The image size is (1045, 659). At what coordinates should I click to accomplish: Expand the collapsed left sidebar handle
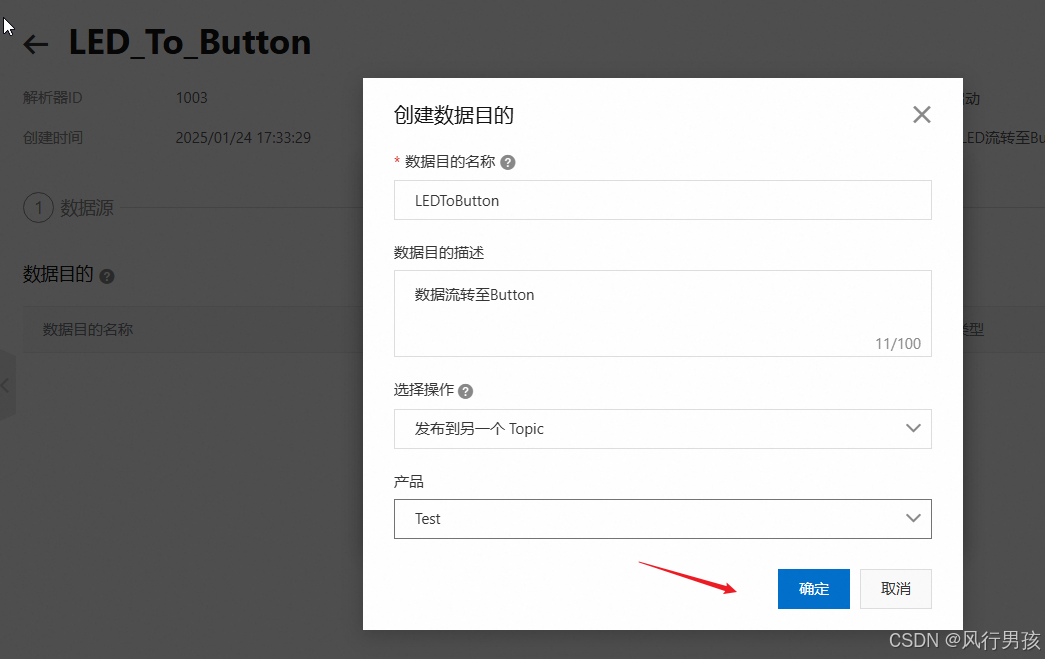coord(7,385)
